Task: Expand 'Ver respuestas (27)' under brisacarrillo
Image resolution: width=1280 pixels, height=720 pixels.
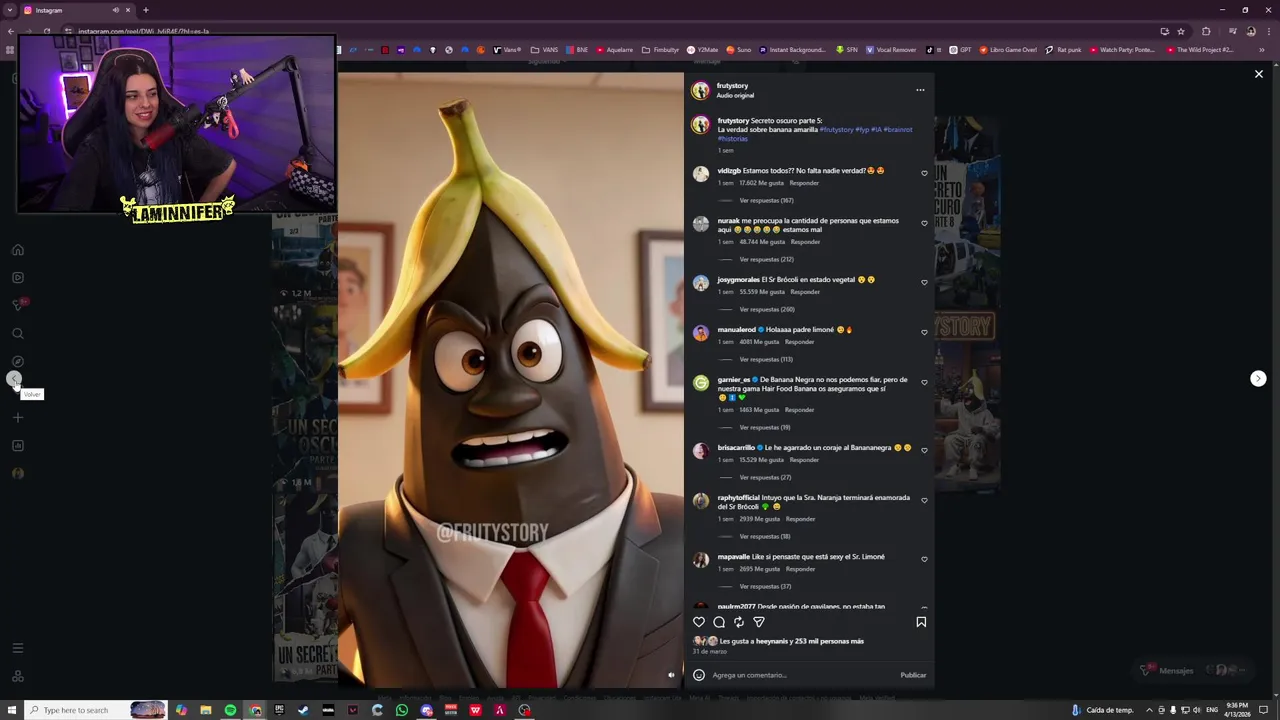Action: point(765,477)
